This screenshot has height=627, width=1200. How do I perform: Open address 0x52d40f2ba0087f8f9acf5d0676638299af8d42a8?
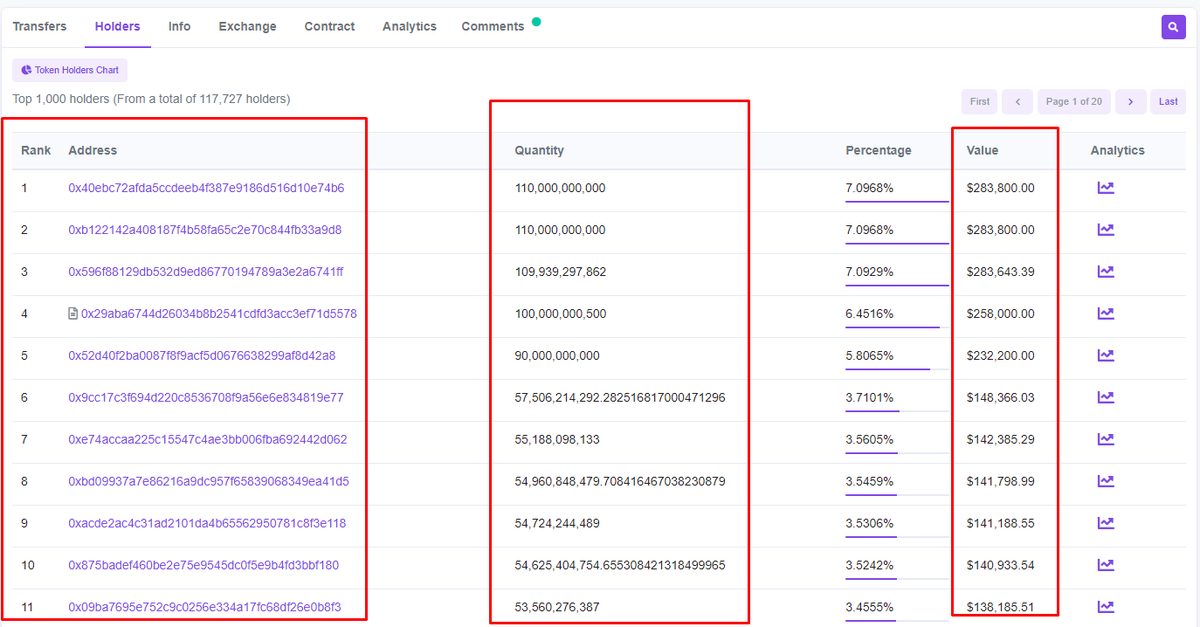pos(202,356)
